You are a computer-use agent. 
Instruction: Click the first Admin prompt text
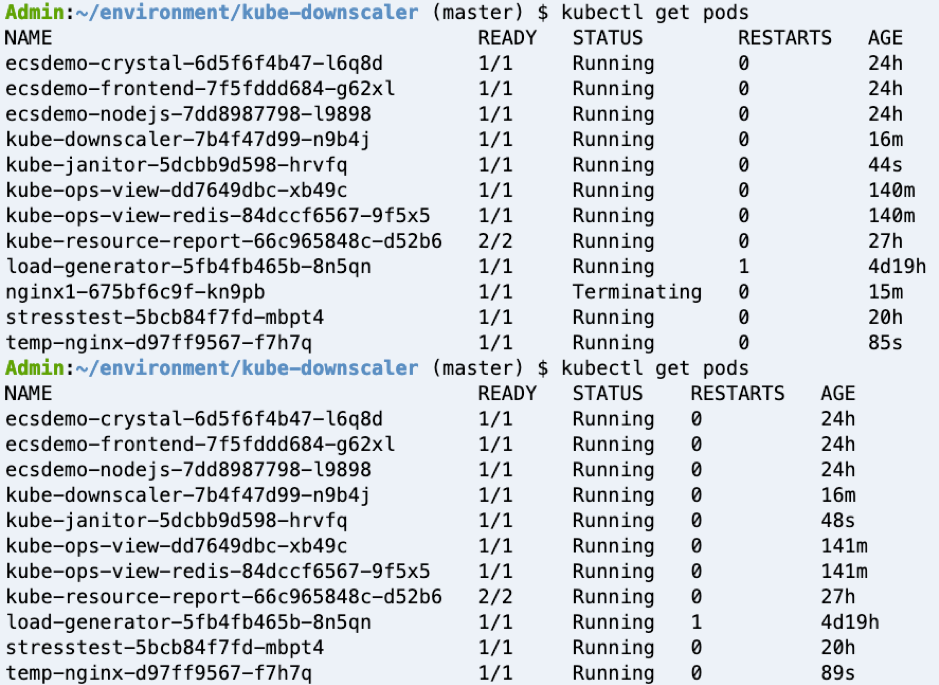34,13
